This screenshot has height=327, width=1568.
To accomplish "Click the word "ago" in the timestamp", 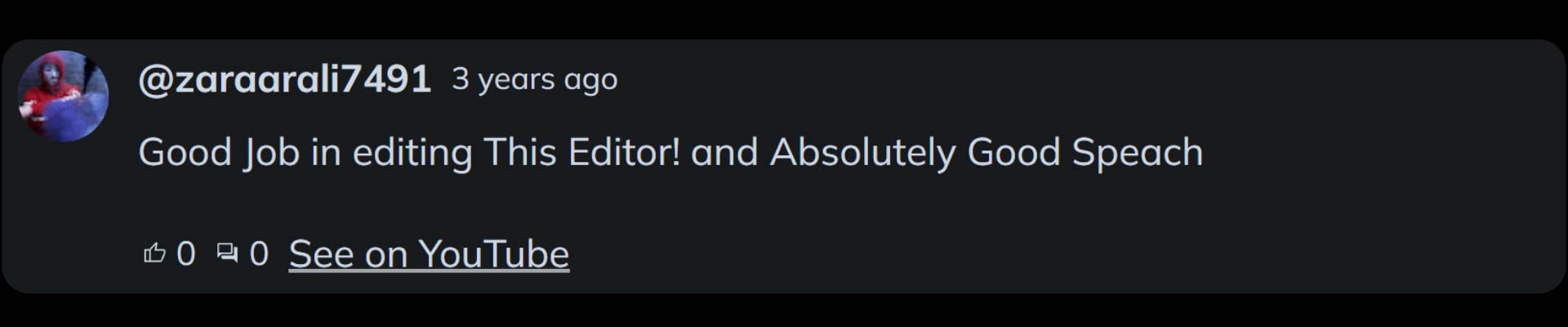I will (x=590, y=79).
